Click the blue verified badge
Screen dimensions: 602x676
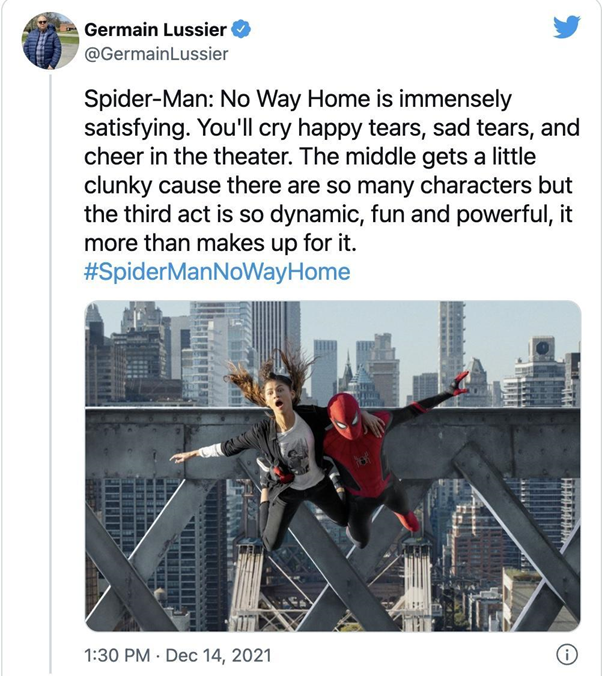click(x=241, y=30)
